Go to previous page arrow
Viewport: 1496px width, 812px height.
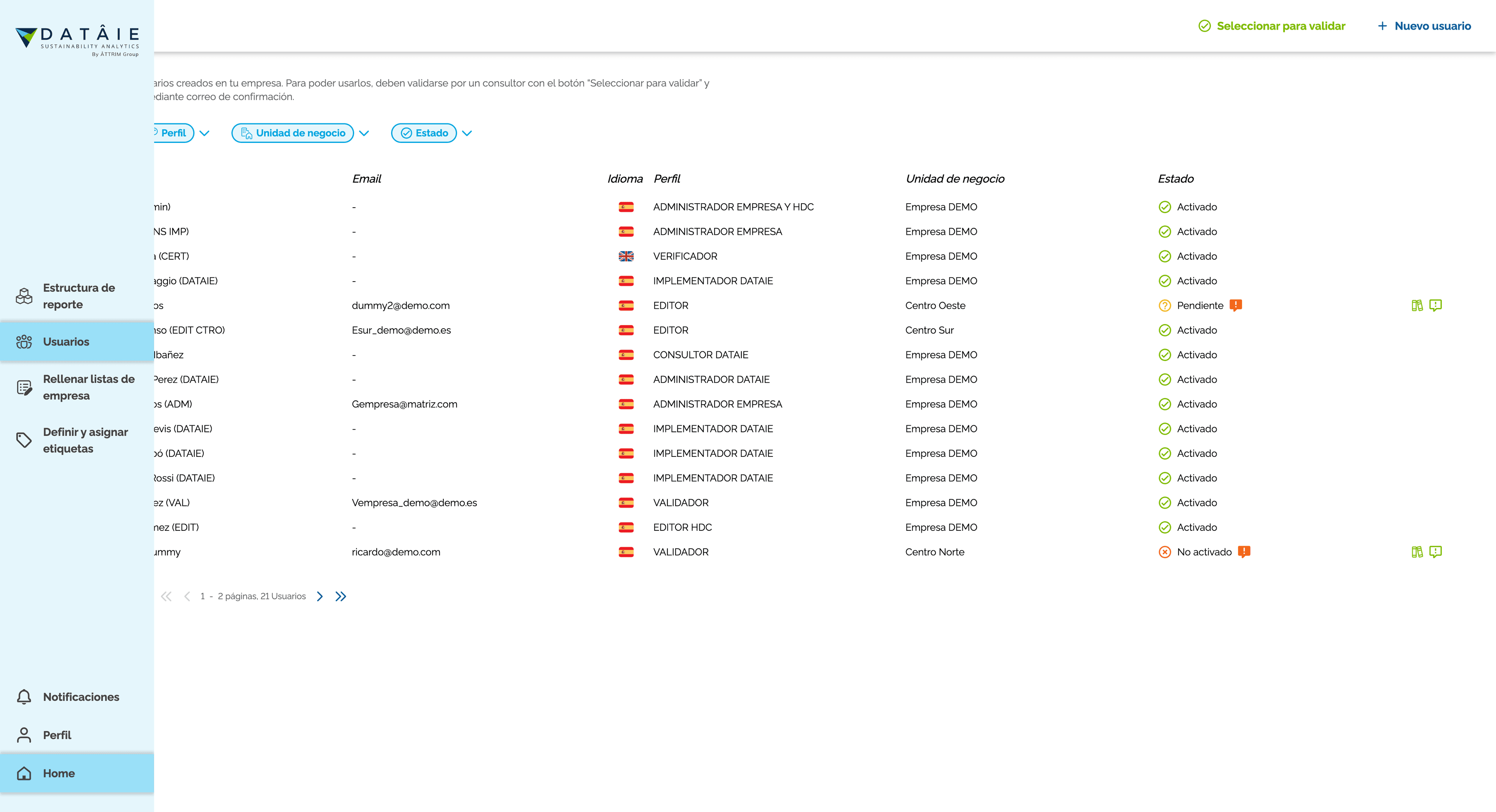[x=187, y=596]
